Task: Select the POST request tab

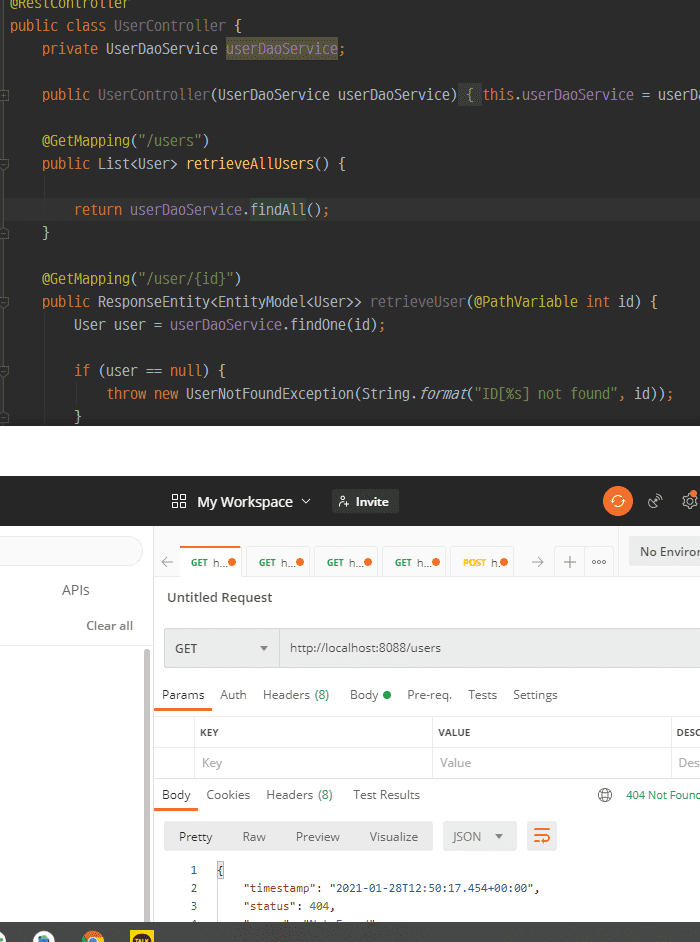Action: [482, 562]
